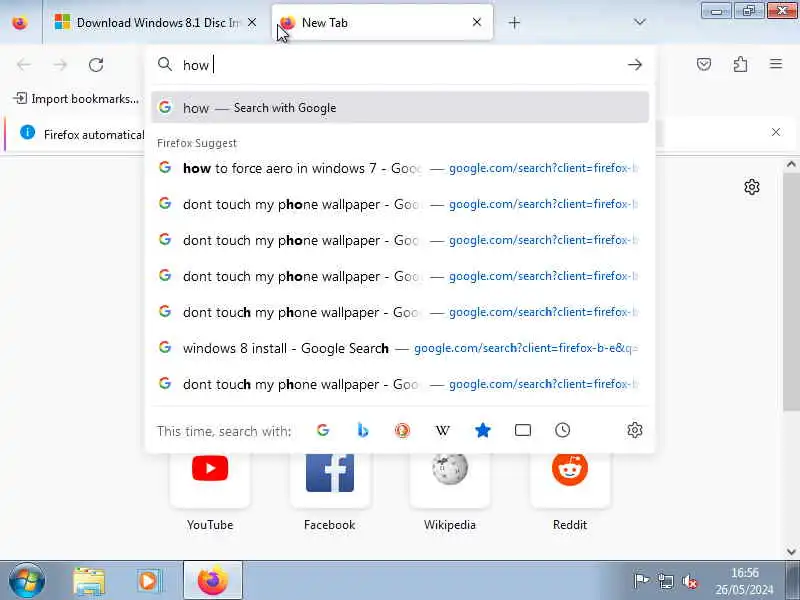Open Firefox View pinned tab icon
This screenshot has width=800, height=600.
click(20, 22)
